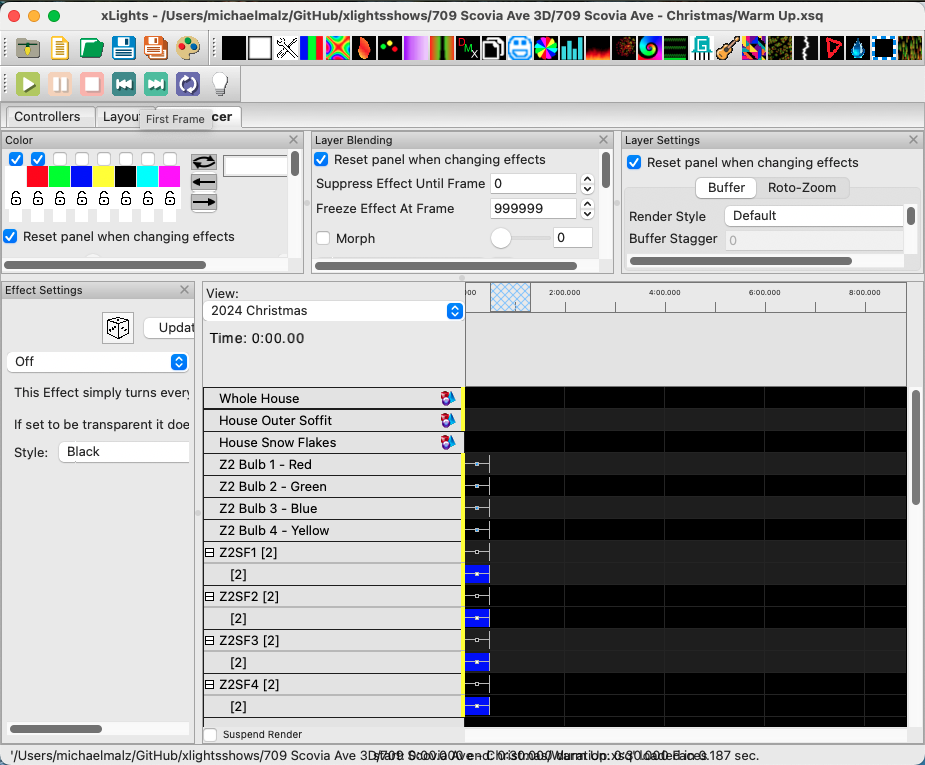Switch to the Roto-Zoom tab

click(802, 188)
